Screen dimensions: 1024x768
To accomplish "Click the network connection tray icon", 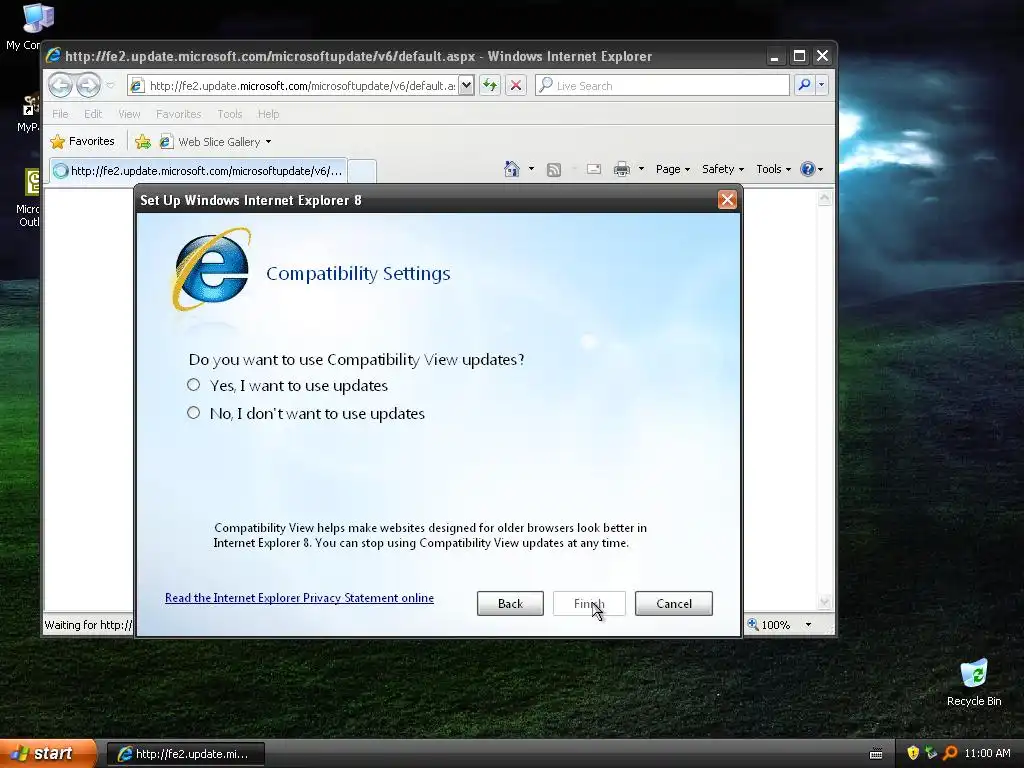I will (931, 753).
